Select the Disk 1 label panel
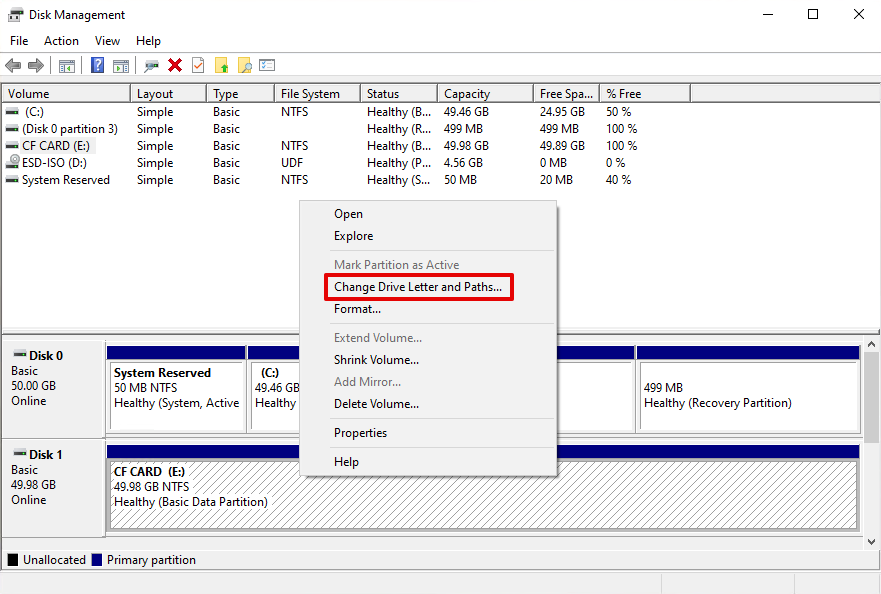Viewport: 881px width, 594px height. (x=53, y=488)
